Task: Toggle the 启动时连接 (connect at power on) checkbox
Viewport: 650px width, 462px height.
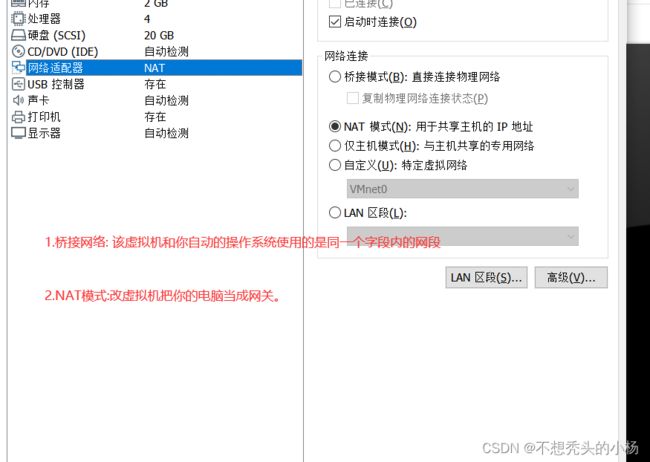Action: 335,22
